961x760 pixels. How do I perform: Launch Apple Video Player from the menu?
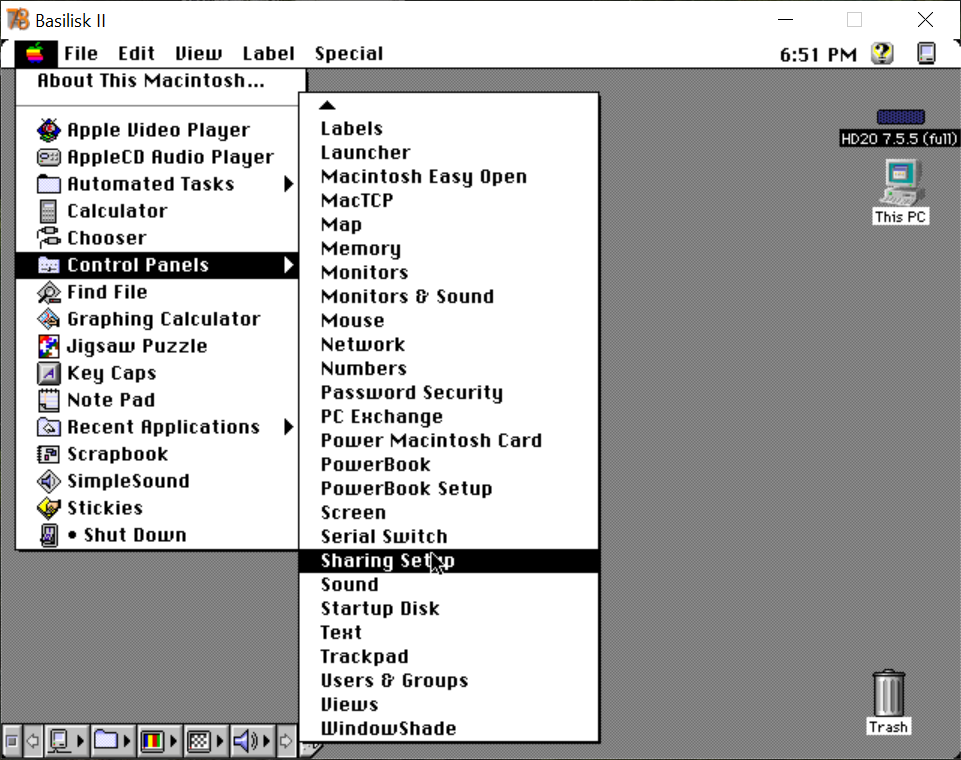157,130
